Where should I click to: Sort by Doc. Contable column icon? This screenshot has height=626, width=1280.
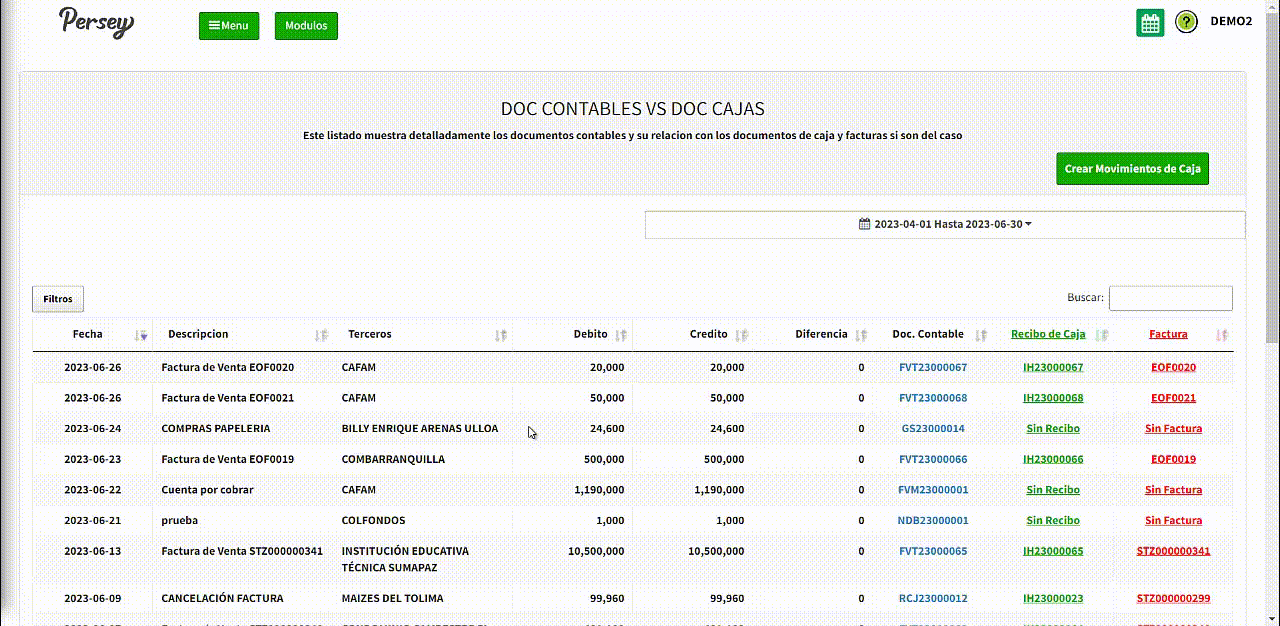981,335
